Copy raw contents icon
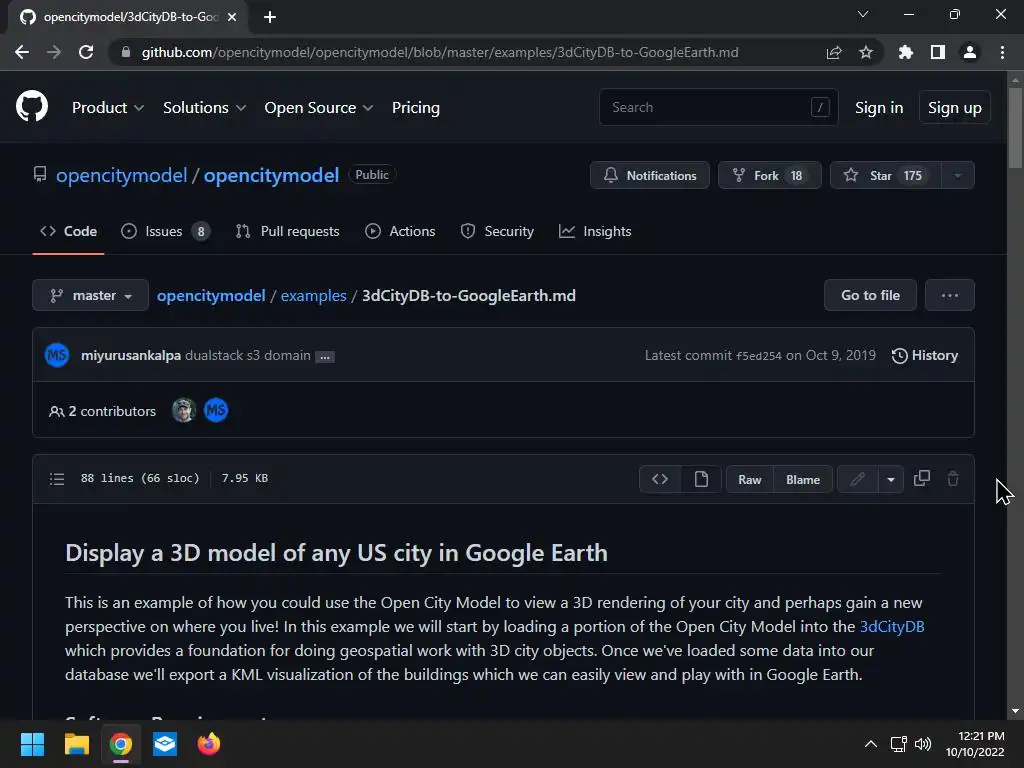The width and height of the screenshot is (1024, 768). point(921,478)
